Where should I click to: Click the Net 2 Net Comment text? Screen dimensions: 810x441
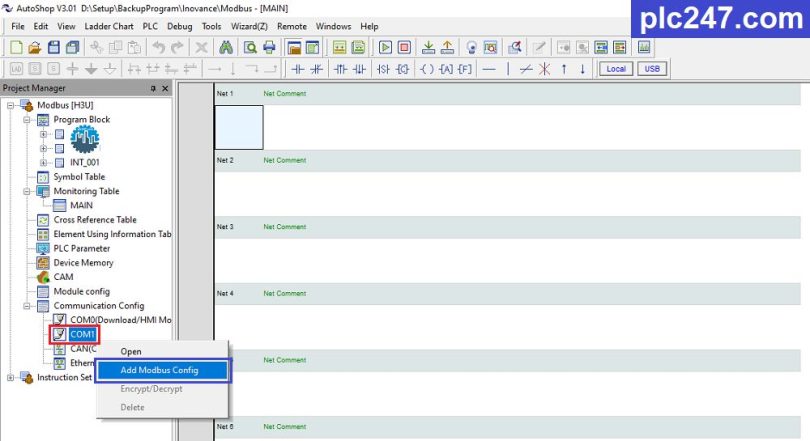285,160
